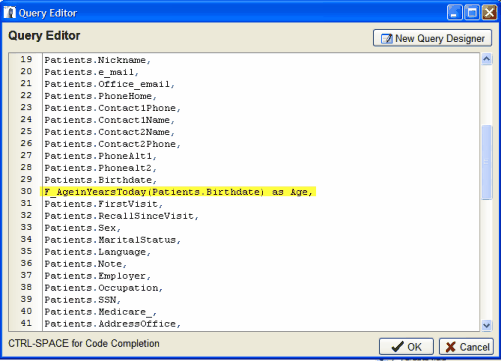Click the Patients.Language line
Screen dimensions: 501x361
pos(97,252)
